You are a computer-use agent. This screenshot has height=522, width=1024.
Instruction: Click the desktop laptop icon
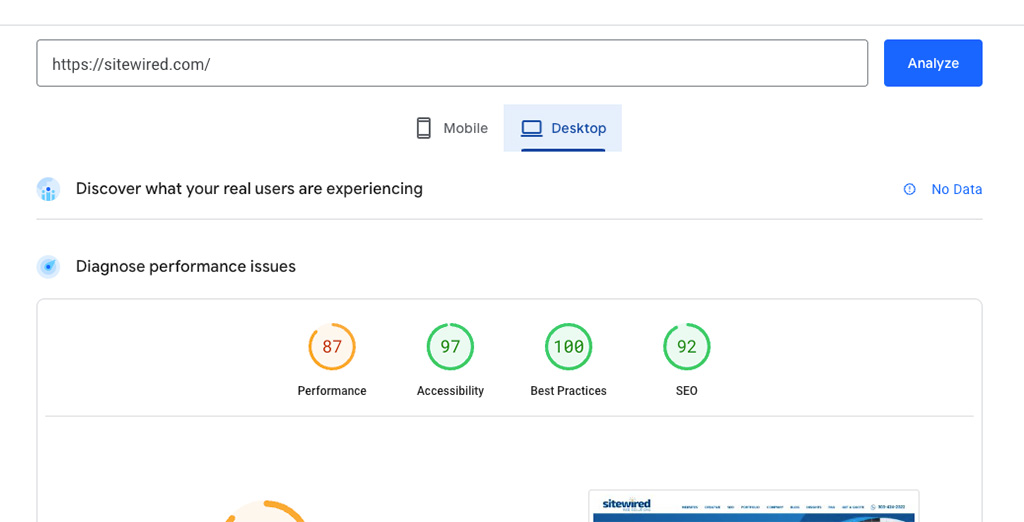(x=532, y=128)
